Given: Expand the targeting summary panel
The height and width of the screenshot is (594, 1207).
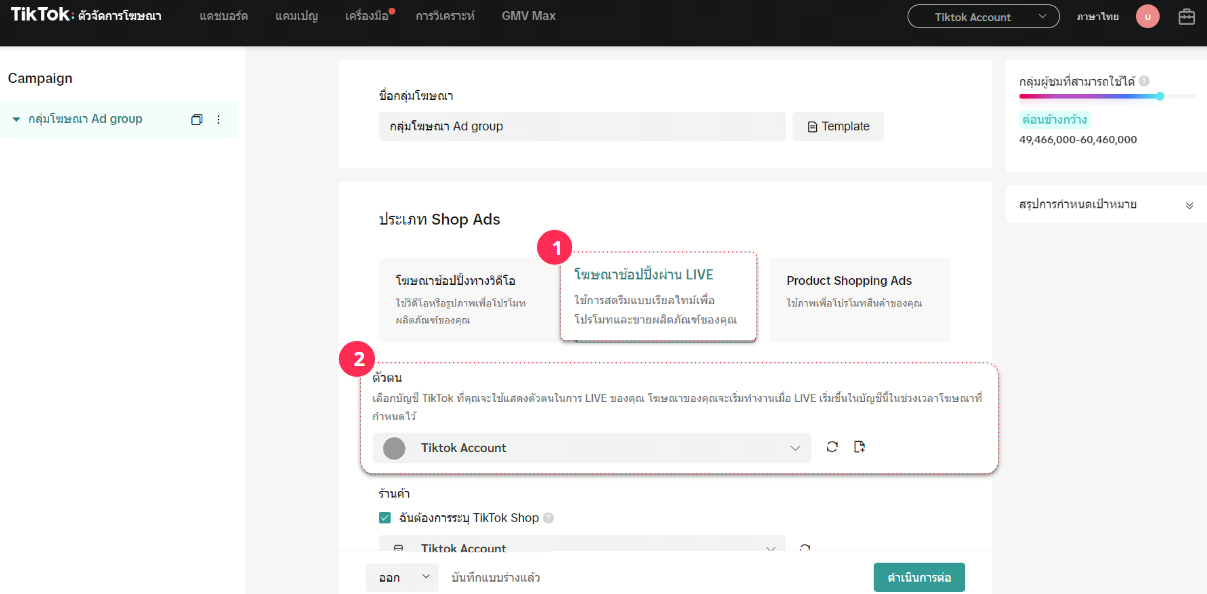Looking at the screenshot, I should [1189, 205].
